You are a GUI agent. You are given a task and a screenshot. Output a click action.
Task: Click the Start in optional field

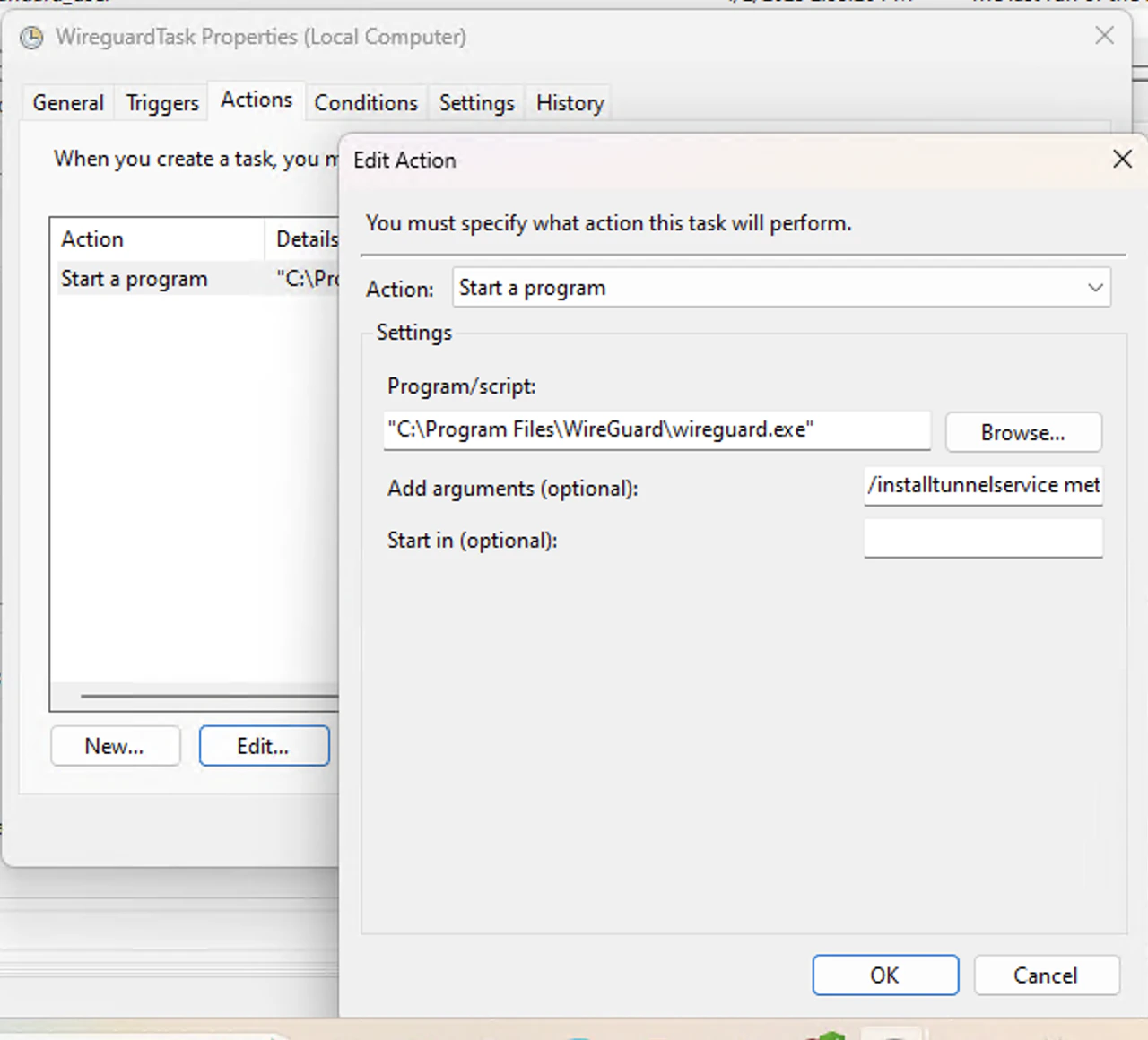click(x=983, y=538)
